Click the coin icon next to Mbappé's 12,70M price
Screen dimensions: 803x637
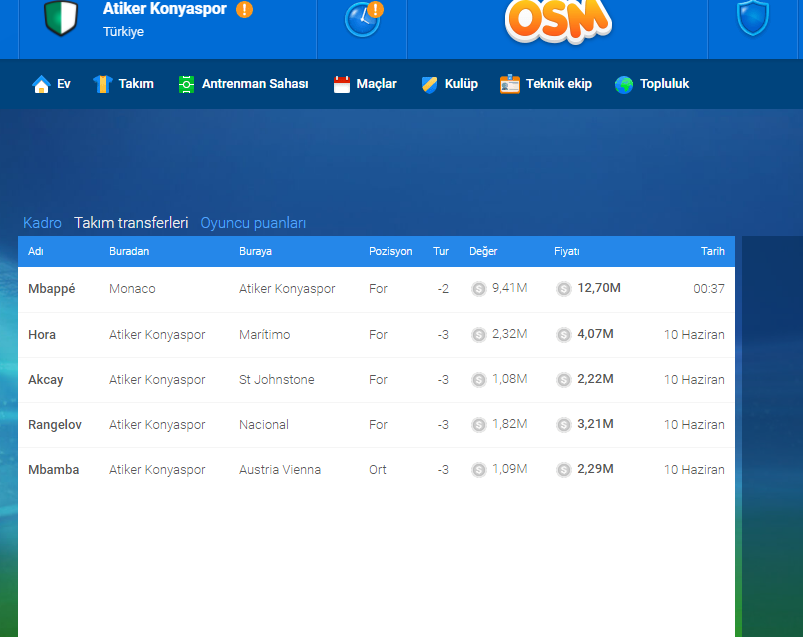564,289
